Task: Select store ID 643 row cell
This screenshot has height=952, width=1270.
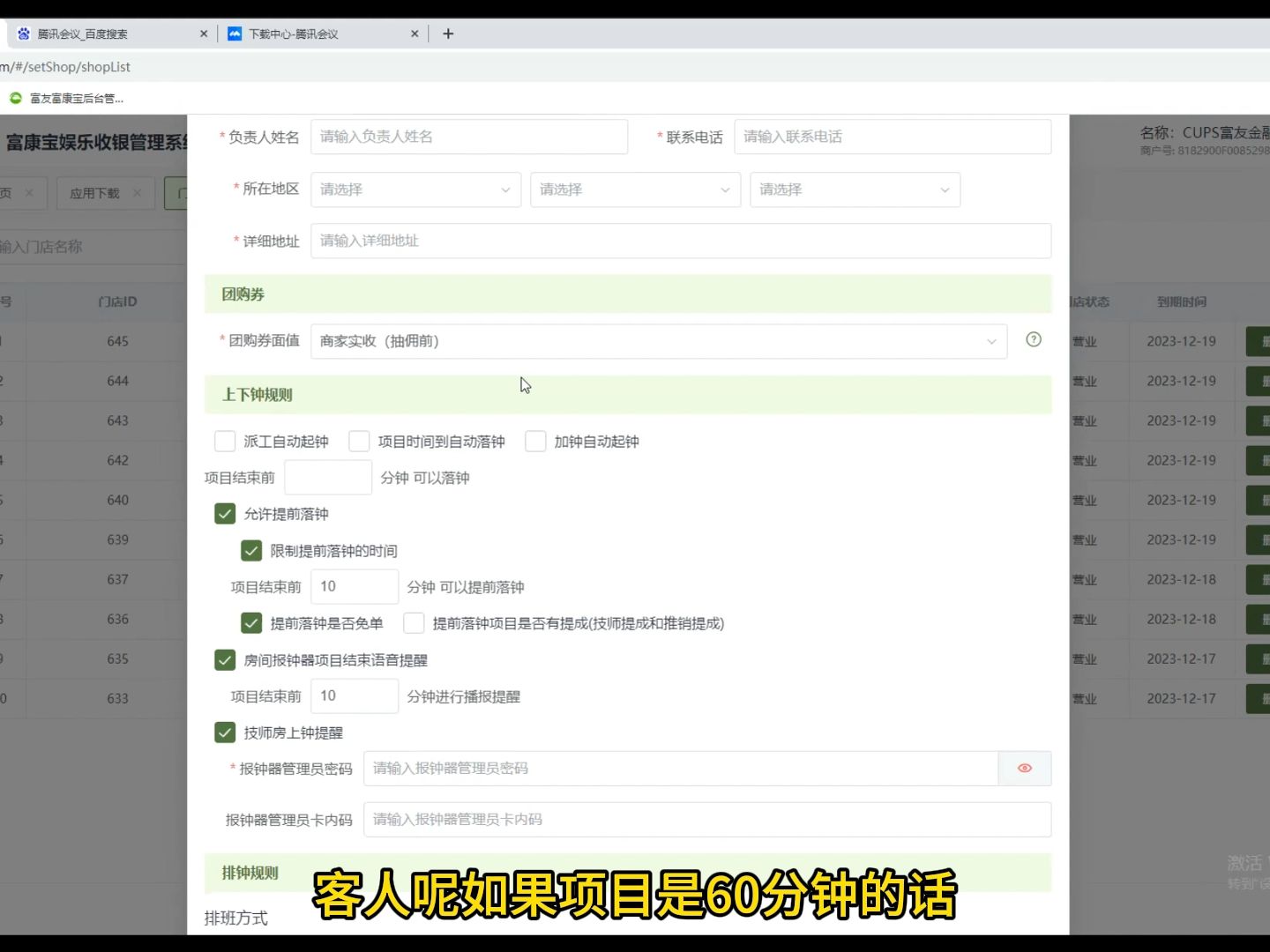Action: [117, 420]
